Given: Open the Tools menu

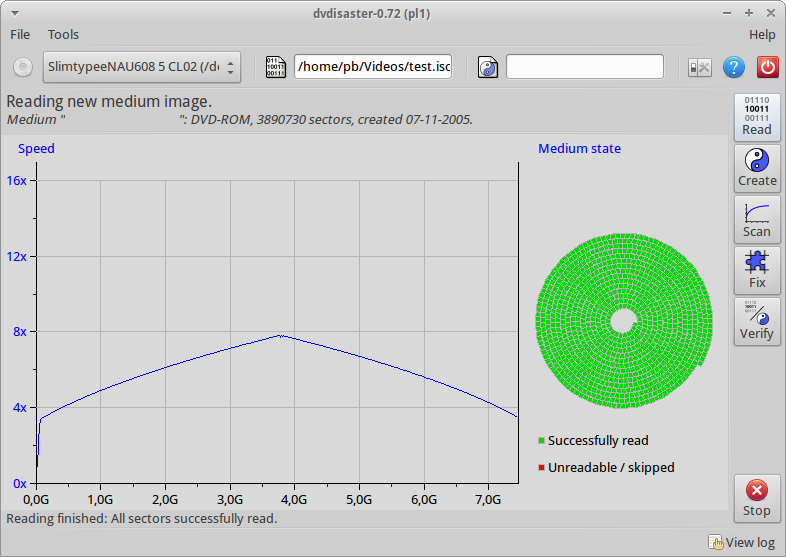Looking at the screenshot, I should (63, 34).
